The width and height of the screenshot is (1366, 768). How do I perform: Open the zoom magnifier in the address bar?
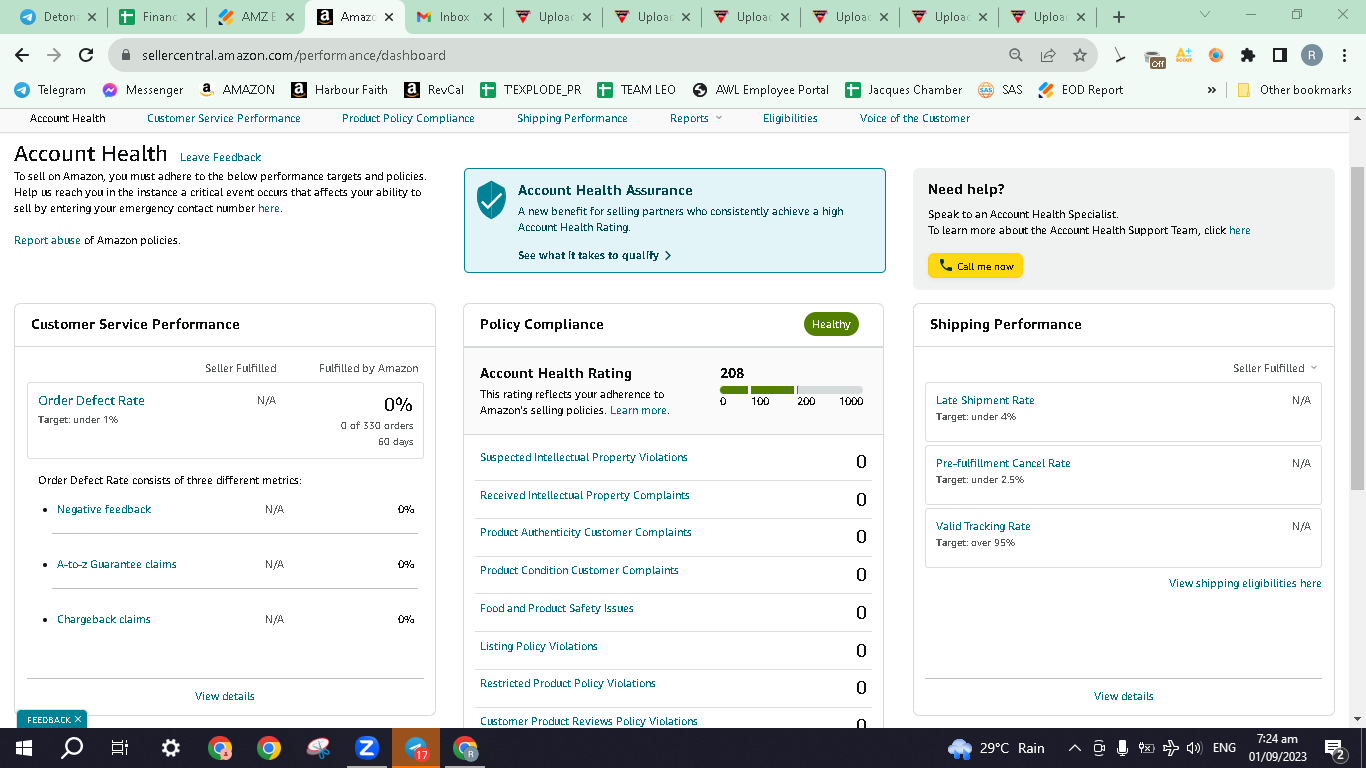1016,56
